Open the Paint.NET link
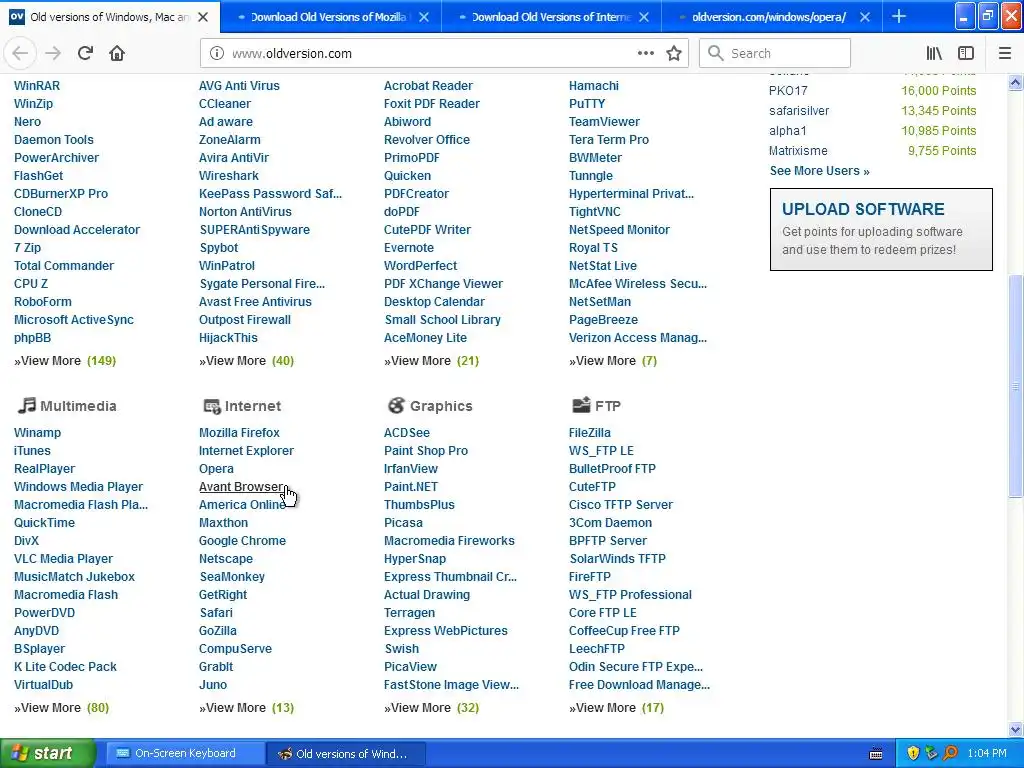Screen dimensions: 1024x768 point(411,487)
